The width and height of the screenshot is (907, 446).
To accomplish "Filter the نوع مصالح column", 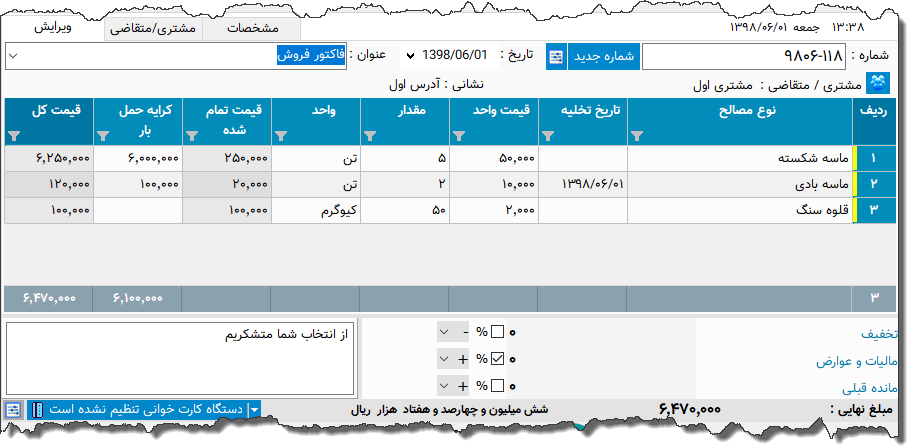I will 637,136.
